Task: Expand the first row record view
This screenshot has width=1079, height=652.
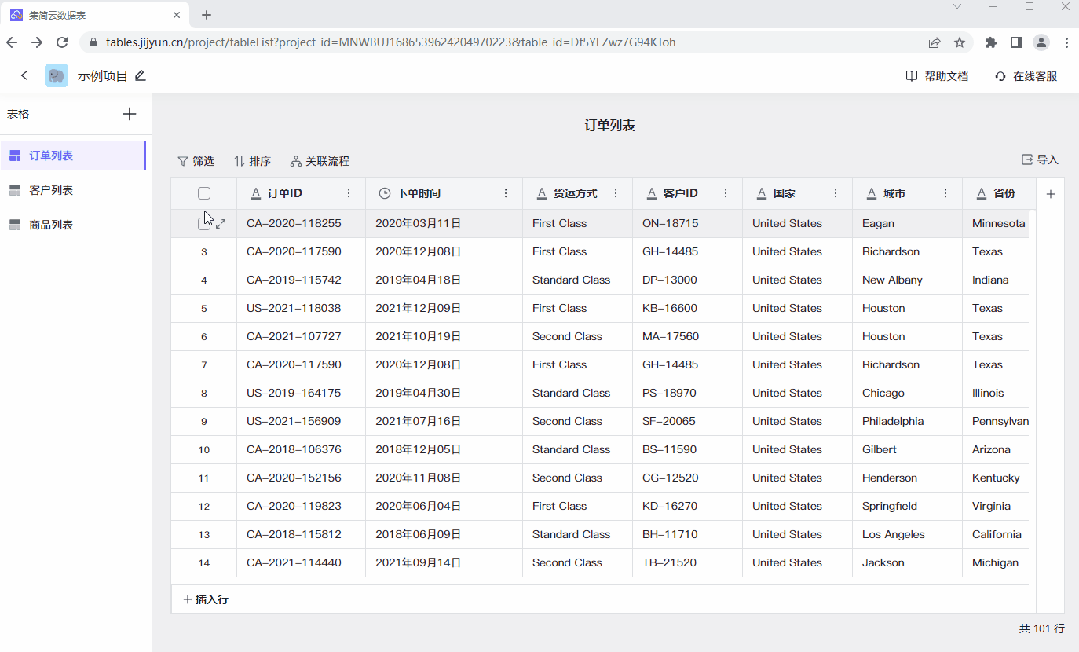Action: [220, 224]
